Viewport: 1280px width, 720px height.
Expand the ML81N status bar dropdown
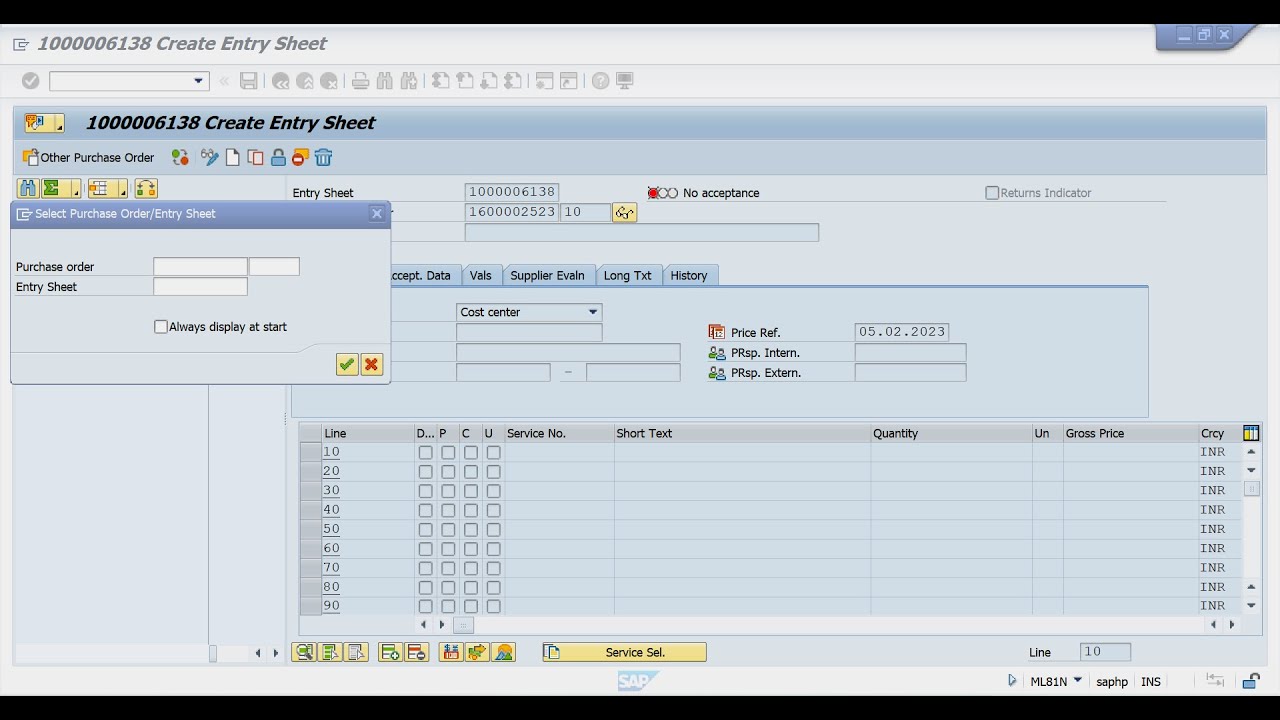[1077, 680]
